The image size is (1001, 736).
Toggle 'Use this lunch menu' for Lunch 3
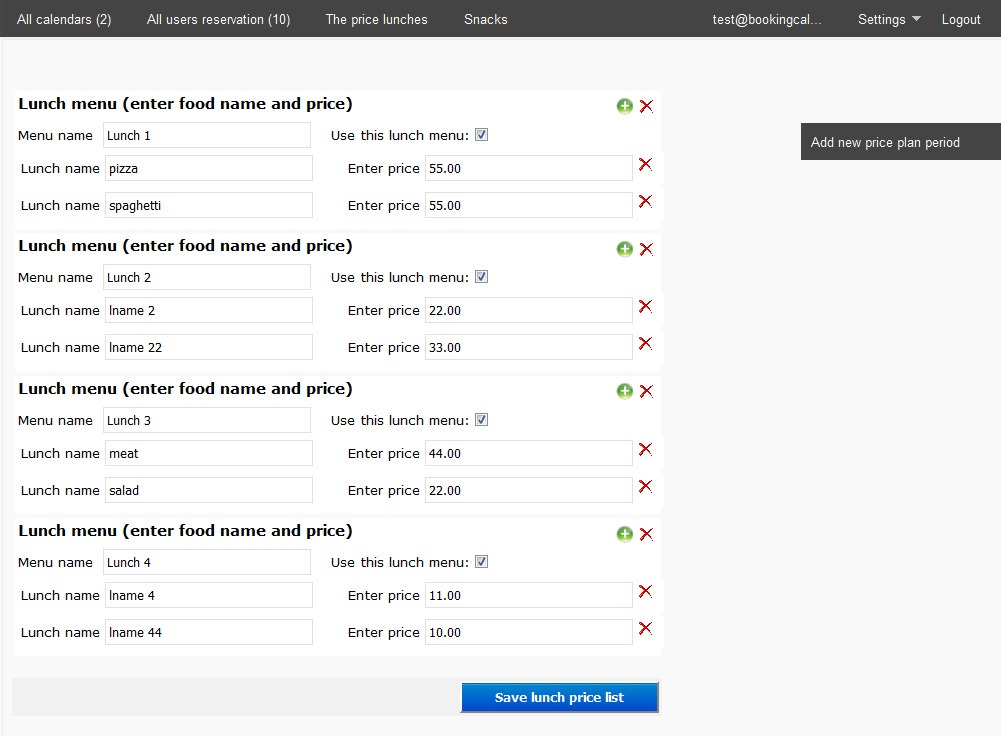tap(481, 420)
